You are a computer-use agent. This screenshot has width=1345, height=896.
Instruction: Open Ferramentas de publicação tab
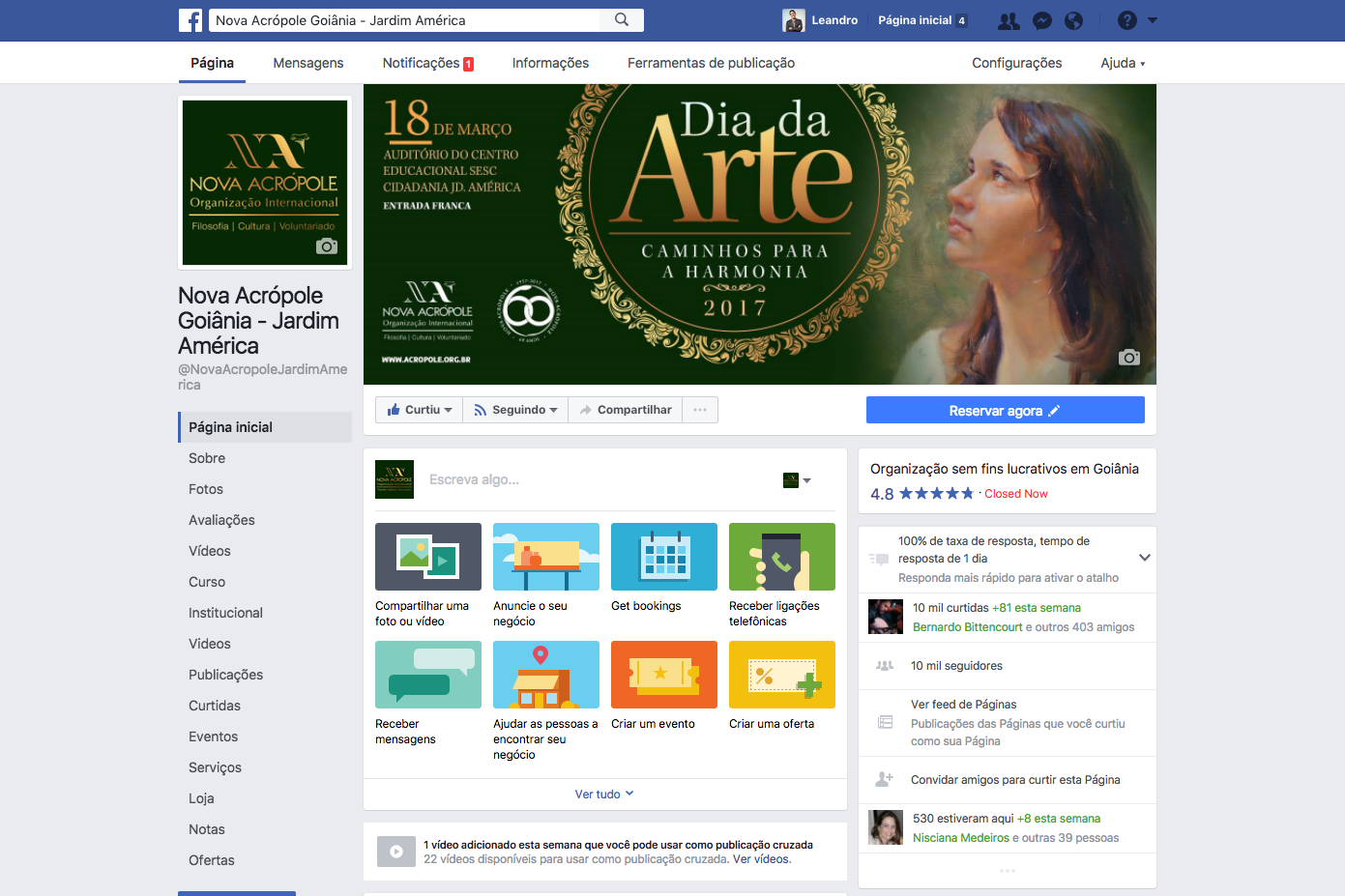[x=711, y=63]
